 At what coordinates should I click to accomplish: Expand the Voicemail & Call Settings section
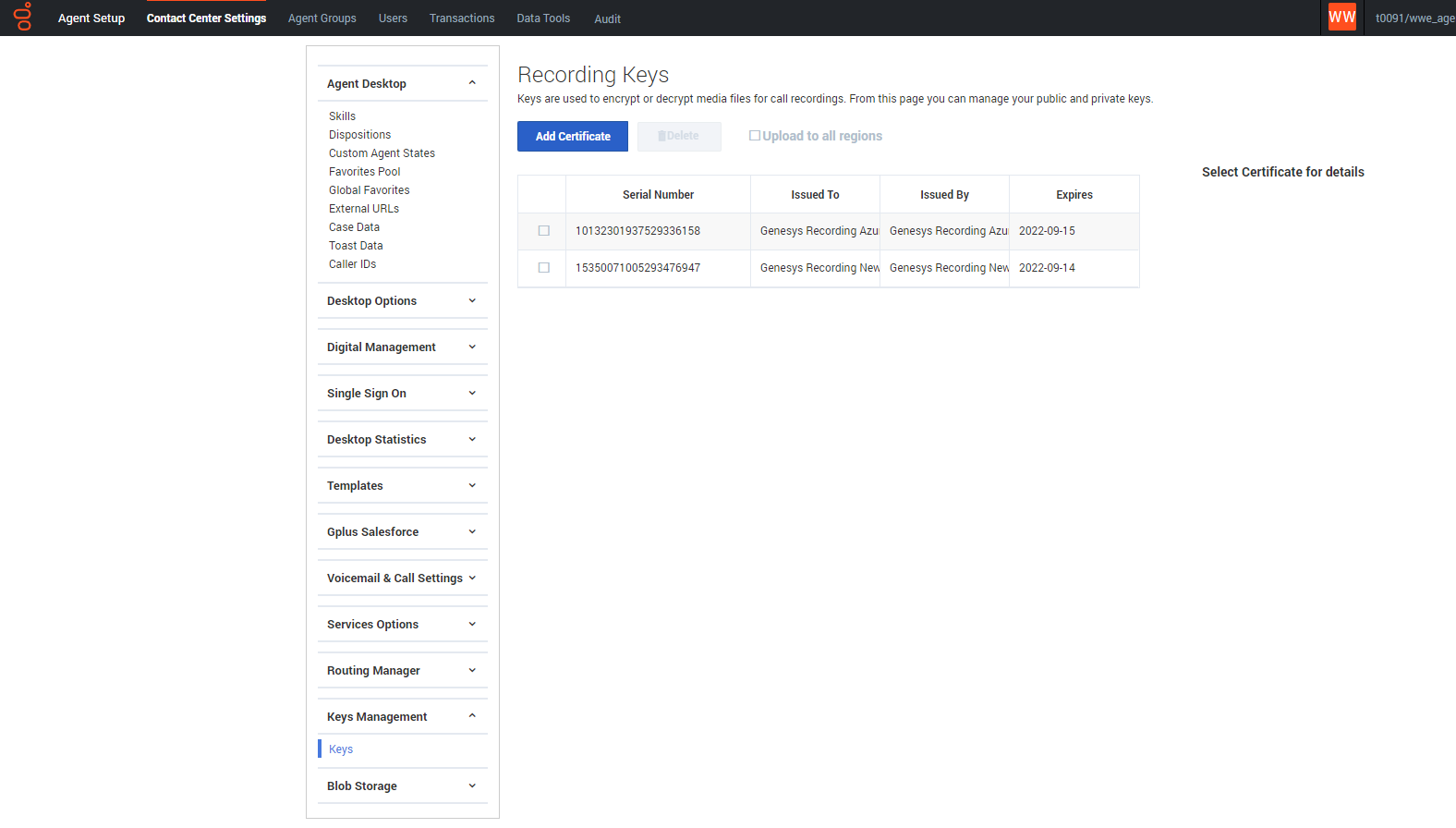pyautogui.click(x=403, y=578)
